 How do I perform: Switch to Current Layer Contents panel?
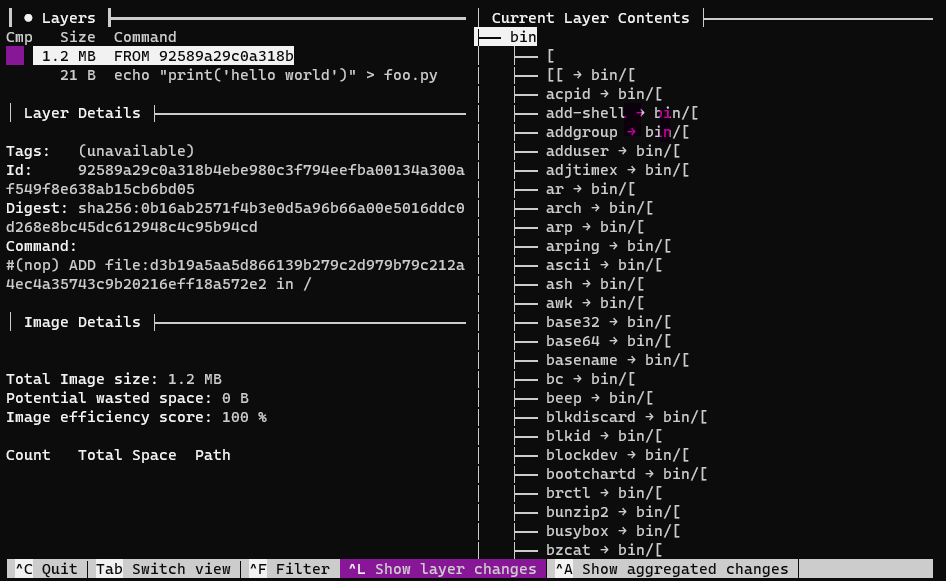click(x=588, y=17)
